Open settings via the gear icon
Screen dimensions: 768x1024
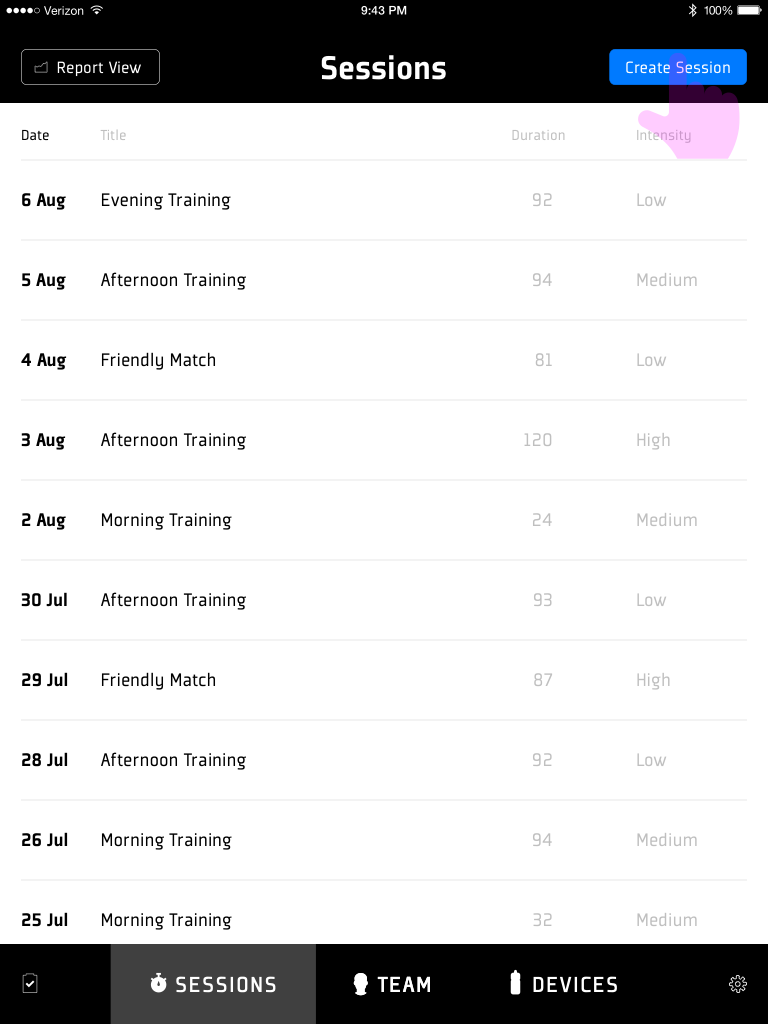tap(738, 984)
